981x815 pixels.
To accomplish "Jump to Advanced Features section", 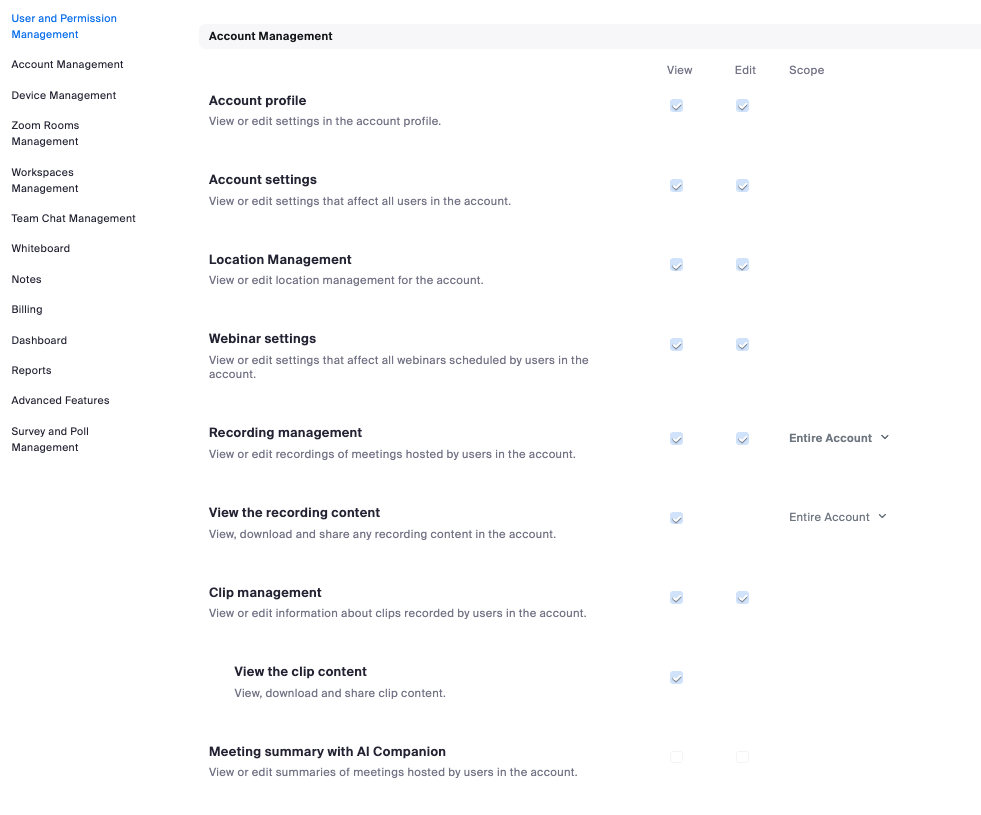I will 60,400.
